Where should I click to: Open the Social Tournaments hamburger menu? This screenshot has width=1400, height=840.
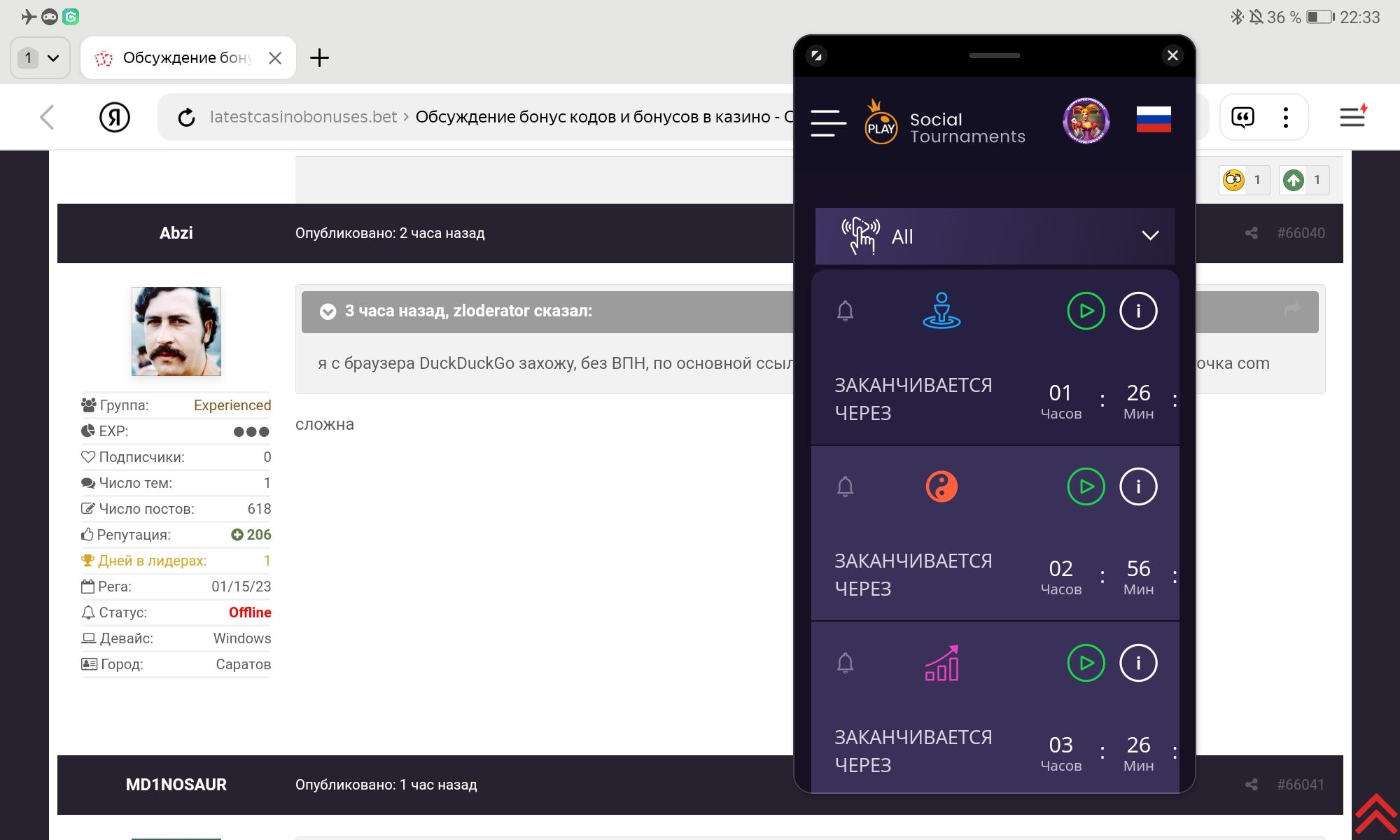828,122
